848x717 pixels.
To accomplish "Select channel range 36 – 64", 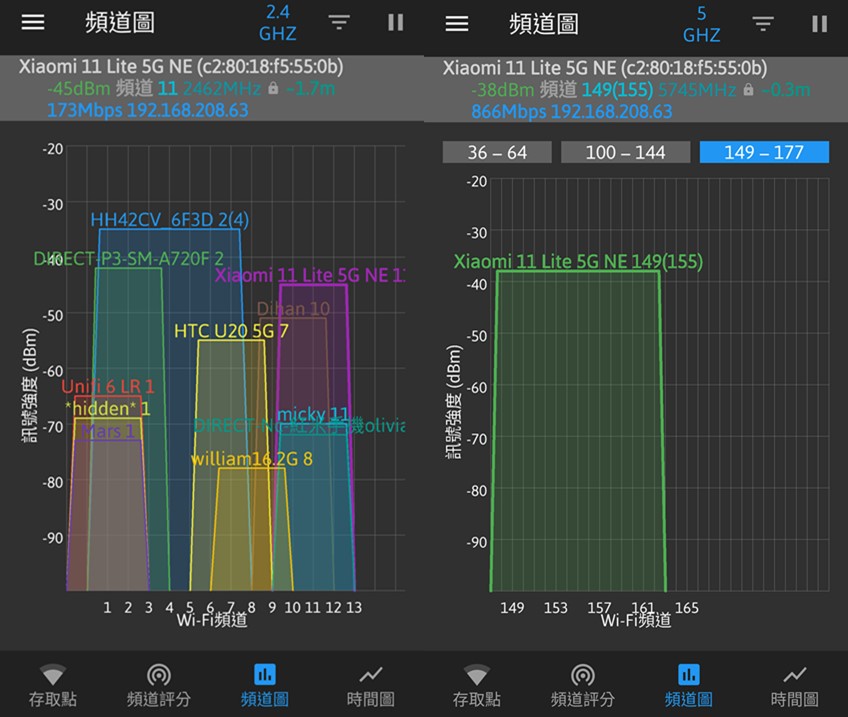I will [497, 152].
